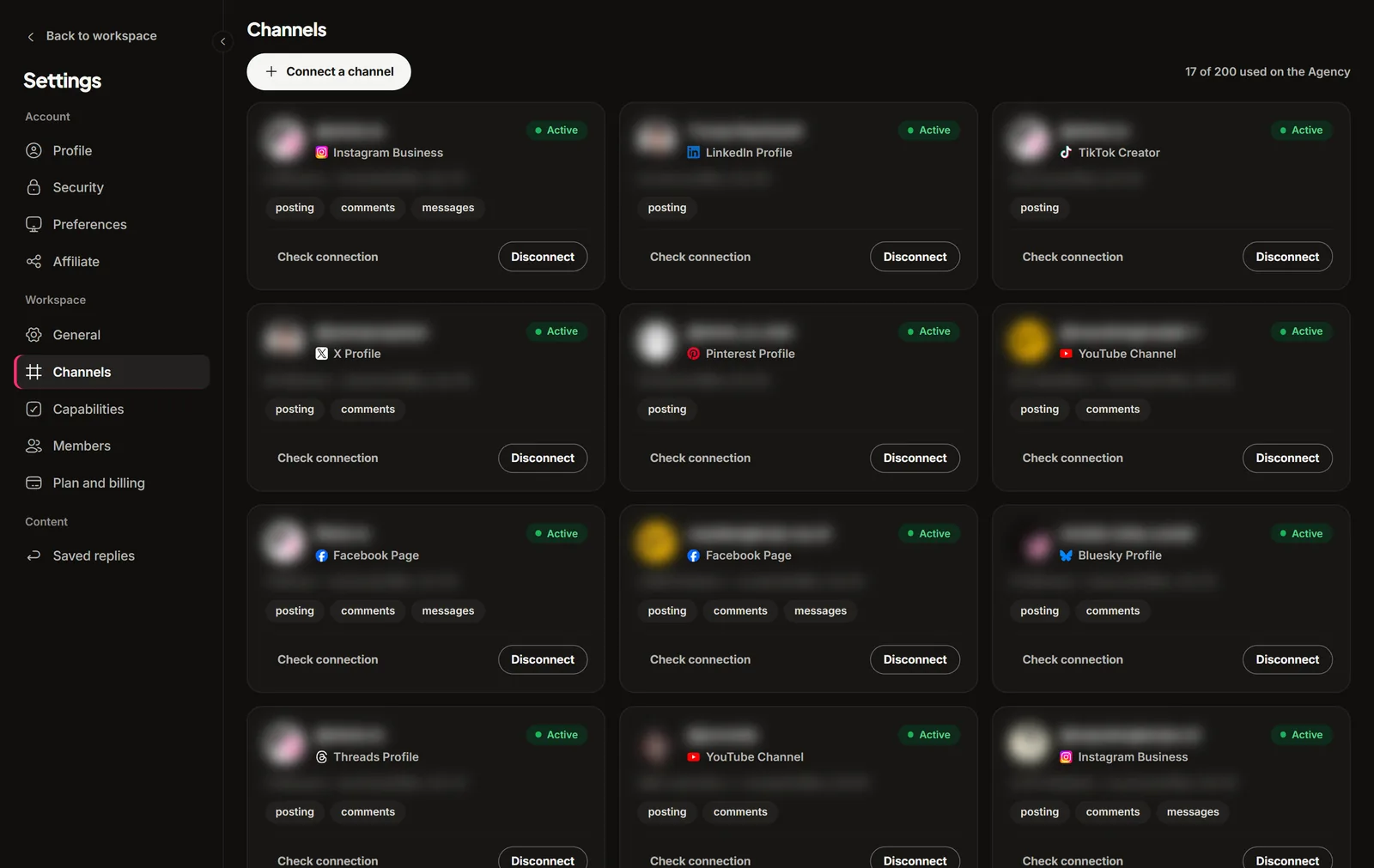
Task: Click the Preferences monitor icon
Action: [33, 224]
